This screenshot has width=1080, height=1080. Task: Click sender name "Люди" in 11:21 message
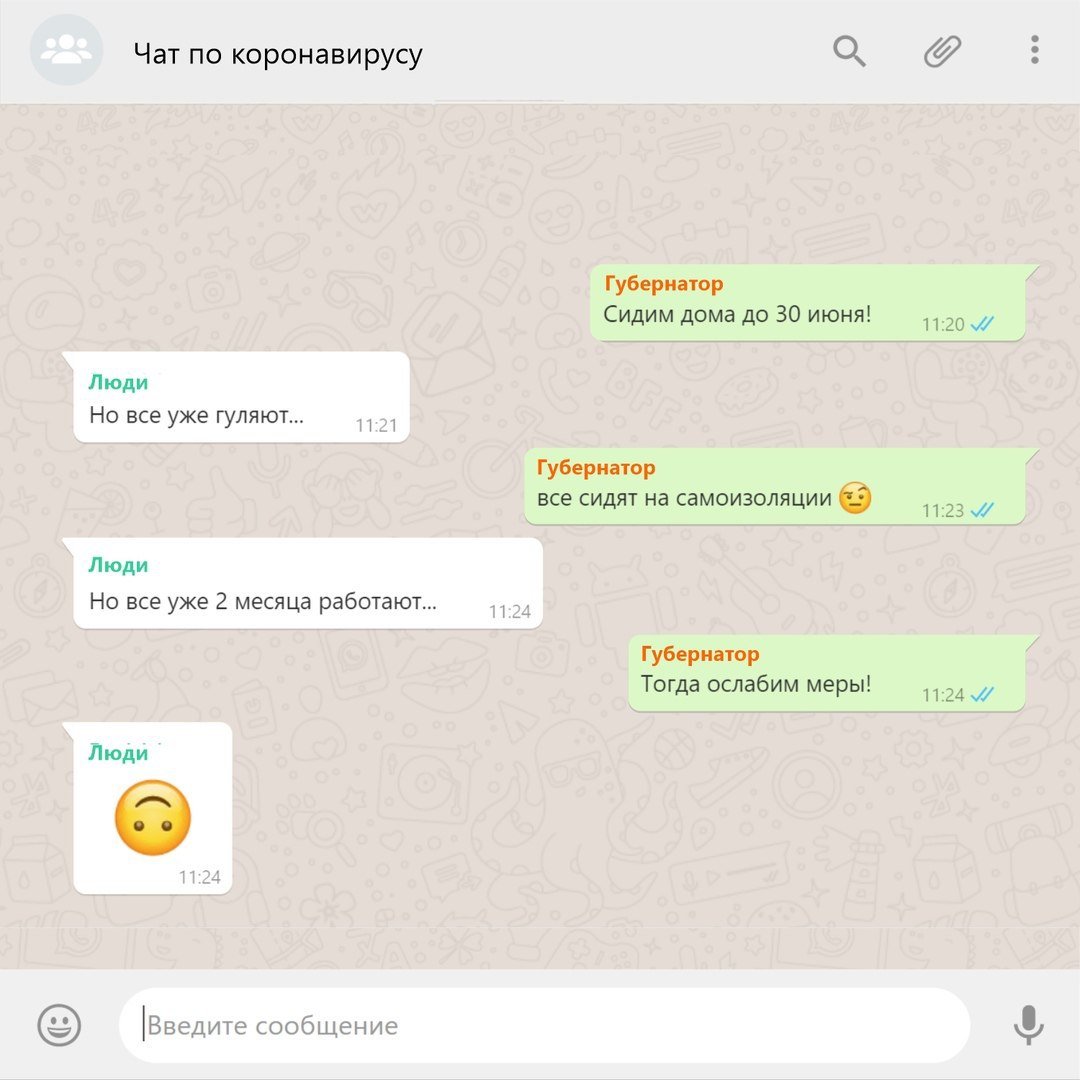(x=118, y=382)
